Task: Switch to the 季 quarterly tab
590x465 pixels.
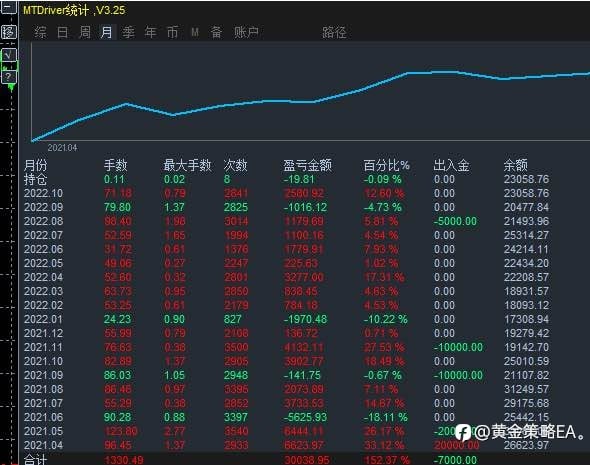Action: click(128, 32)
